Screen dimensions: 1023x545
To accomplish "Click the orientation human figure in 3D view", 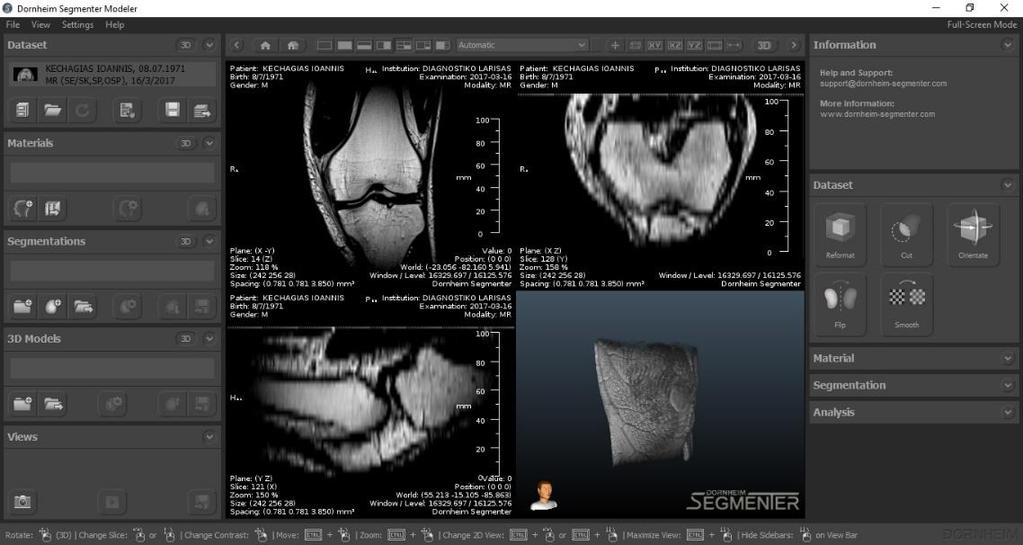I will tap(543, 495).
